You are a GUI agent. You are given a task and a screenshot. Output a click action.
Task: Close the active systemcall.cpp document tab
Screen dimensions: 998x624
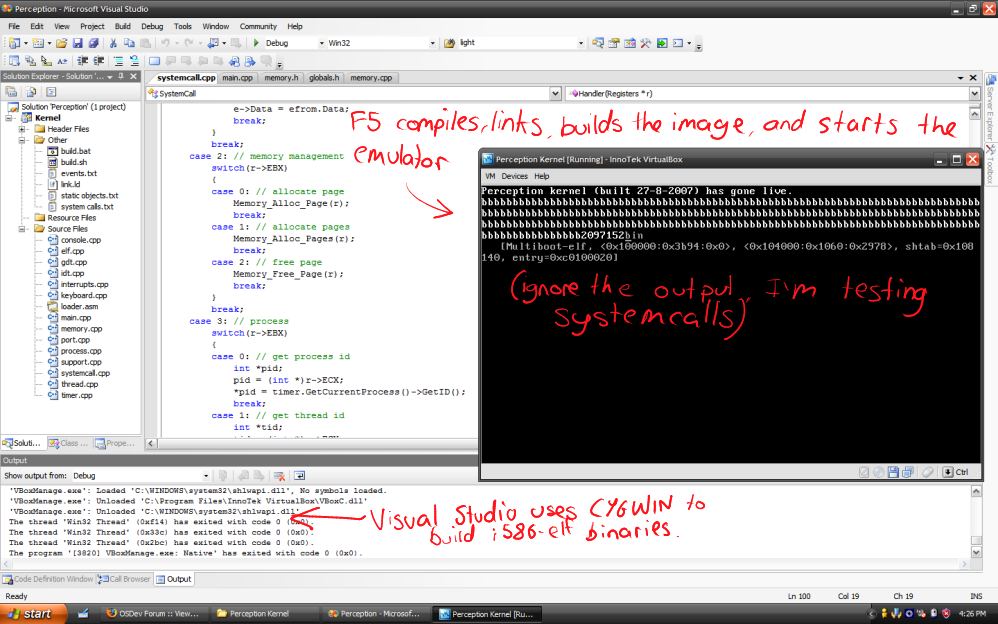pyautogui.click(x=973, y=78)
